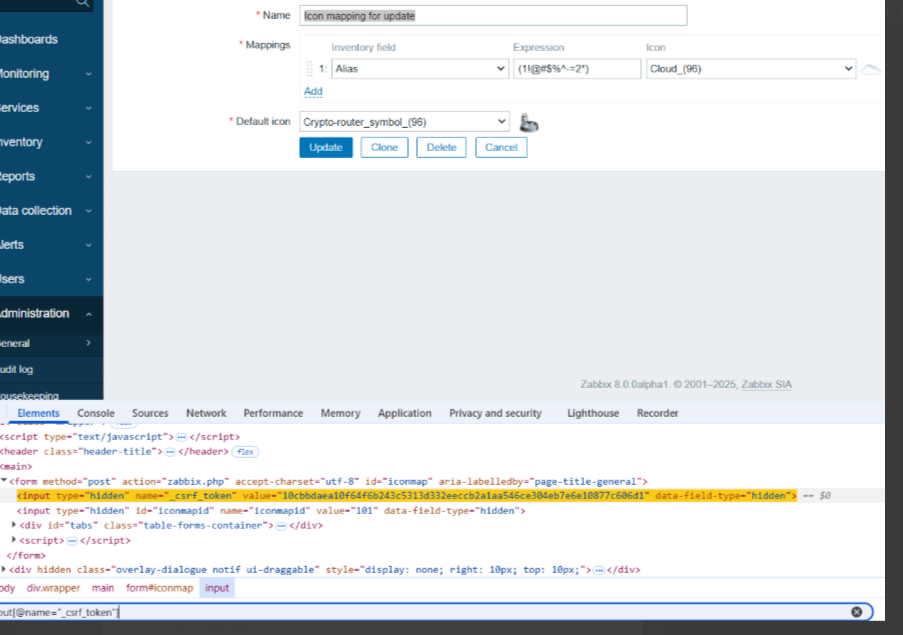Click the Add mapping link
The image size is (903, 635).
coord(313,91)
